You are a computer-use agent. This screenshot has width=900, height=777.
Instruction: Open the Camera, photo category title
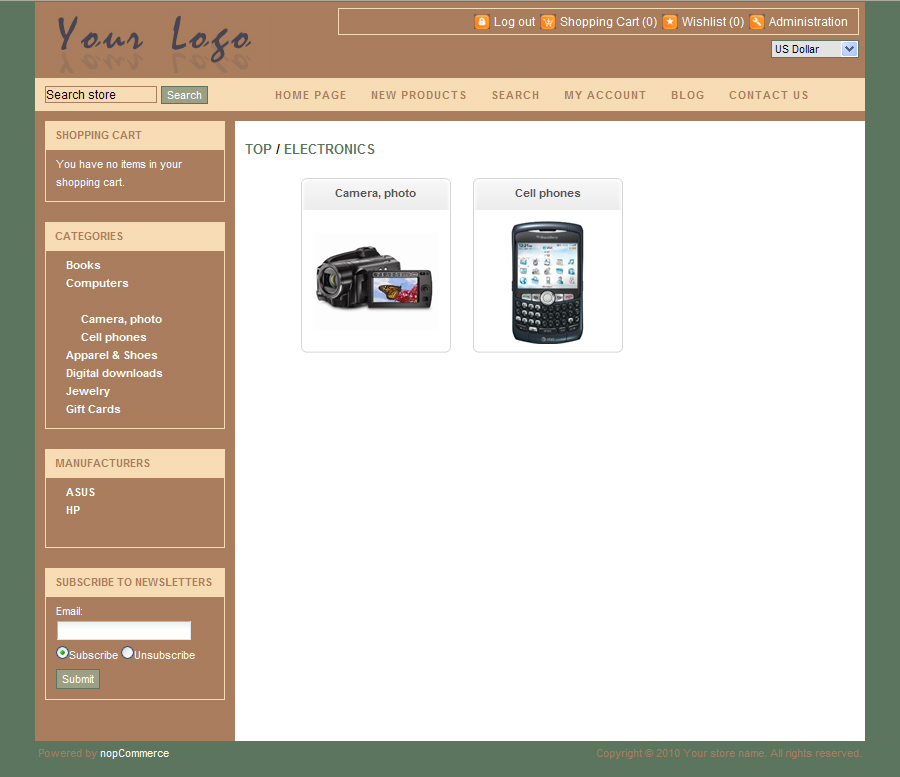coord(375,193)
